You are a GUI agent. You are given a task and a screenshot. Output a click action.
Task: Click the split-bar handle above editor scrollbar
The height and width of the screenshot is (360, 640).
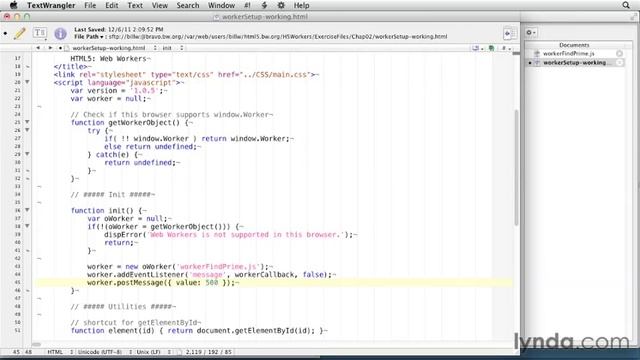tap(516, 53)
